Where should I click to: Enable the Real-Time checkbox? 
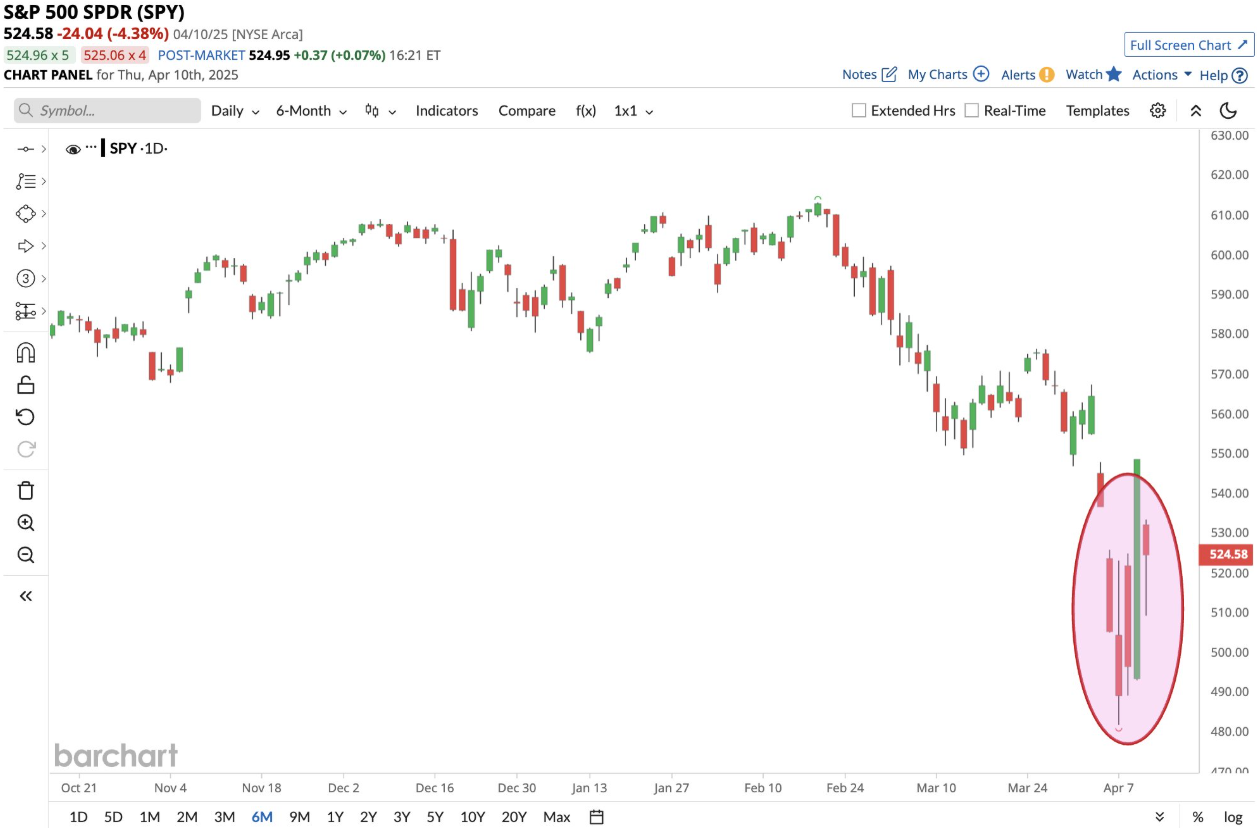tap(971, 111)
